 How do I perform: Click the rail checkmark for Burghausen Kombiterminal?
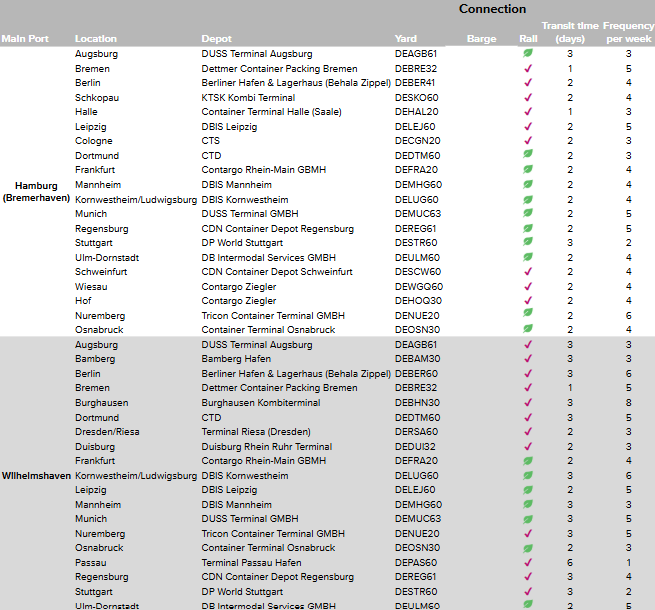[x=528, y=403]
